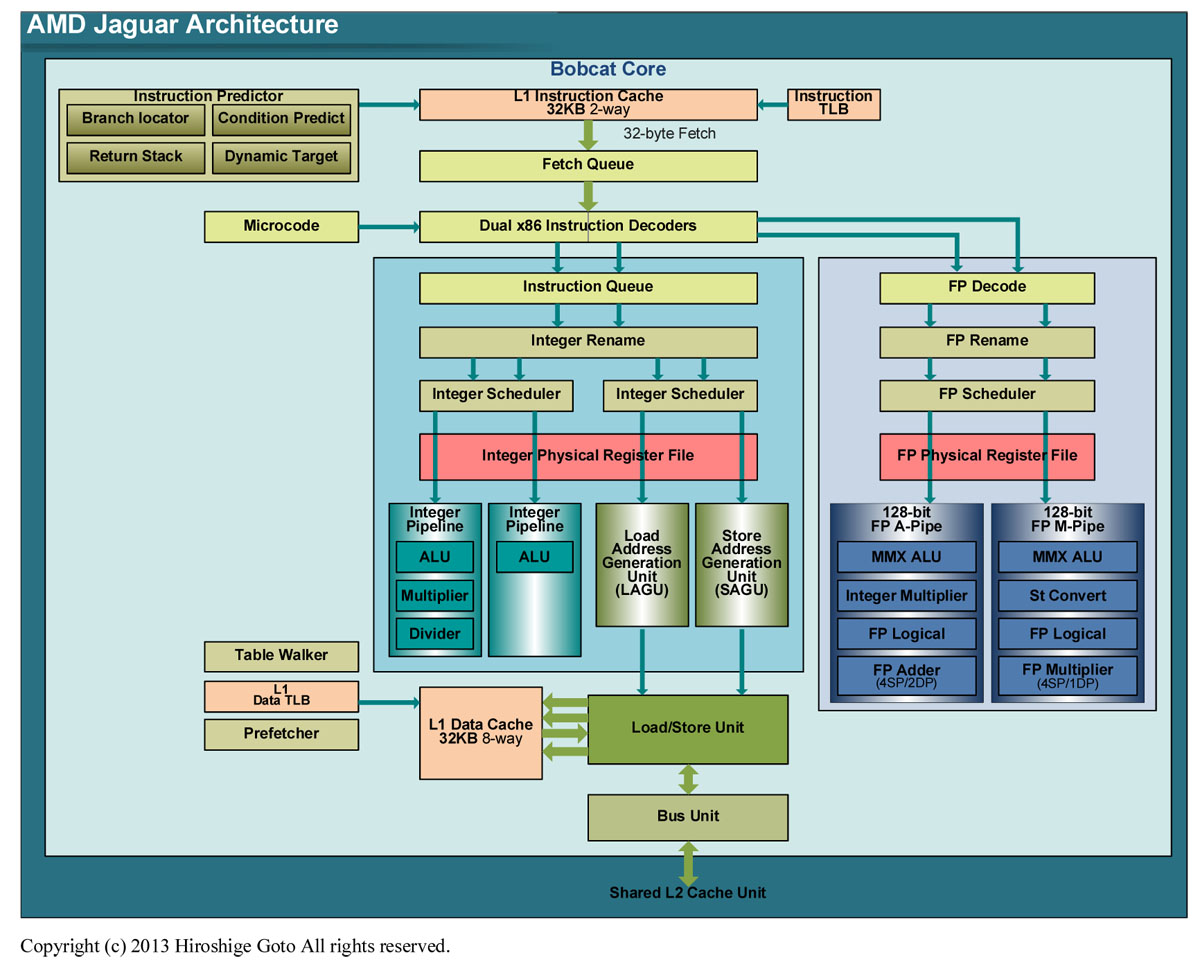
Task: Select the Bus Unit block
Action: click(687, 817)
